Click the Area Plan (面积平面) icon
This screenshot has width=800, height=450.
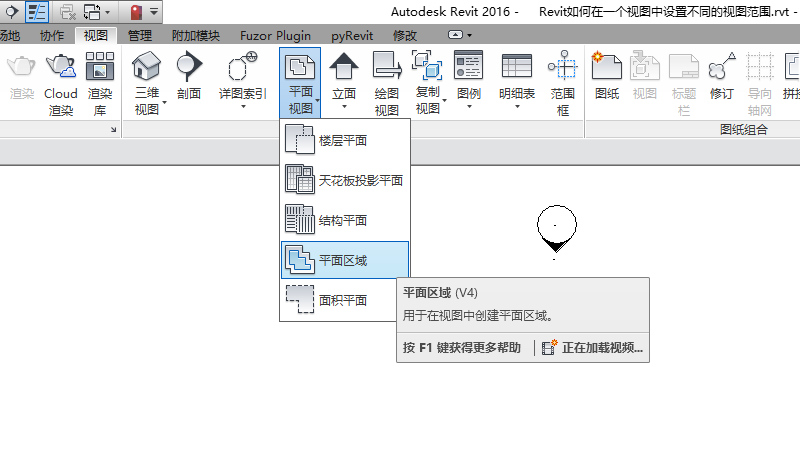[x=299, y=299]
